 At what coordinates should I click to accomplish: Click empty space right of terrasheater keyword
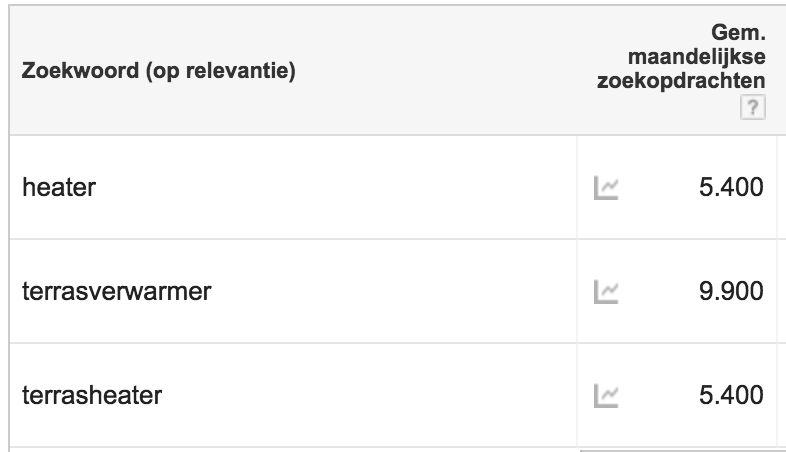pos(368,395)
